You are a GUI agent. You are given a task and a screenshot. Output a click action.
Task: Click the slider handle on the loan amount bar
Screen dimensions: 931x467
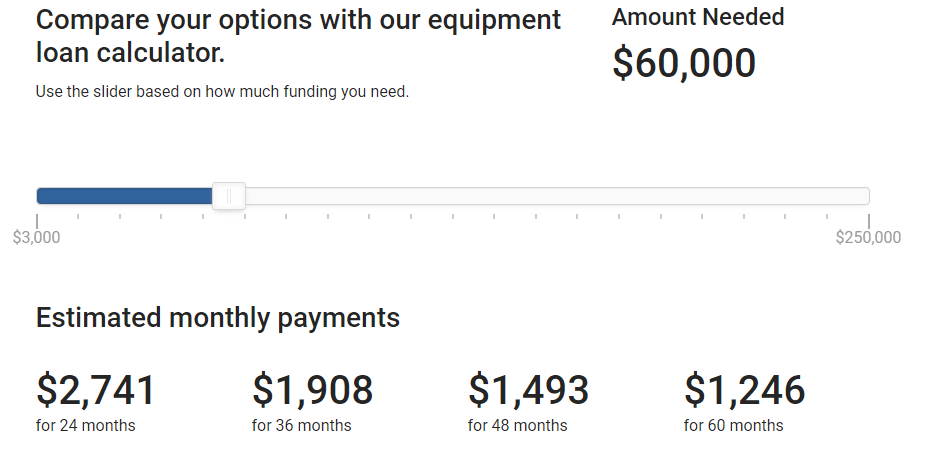pos(229,196)
